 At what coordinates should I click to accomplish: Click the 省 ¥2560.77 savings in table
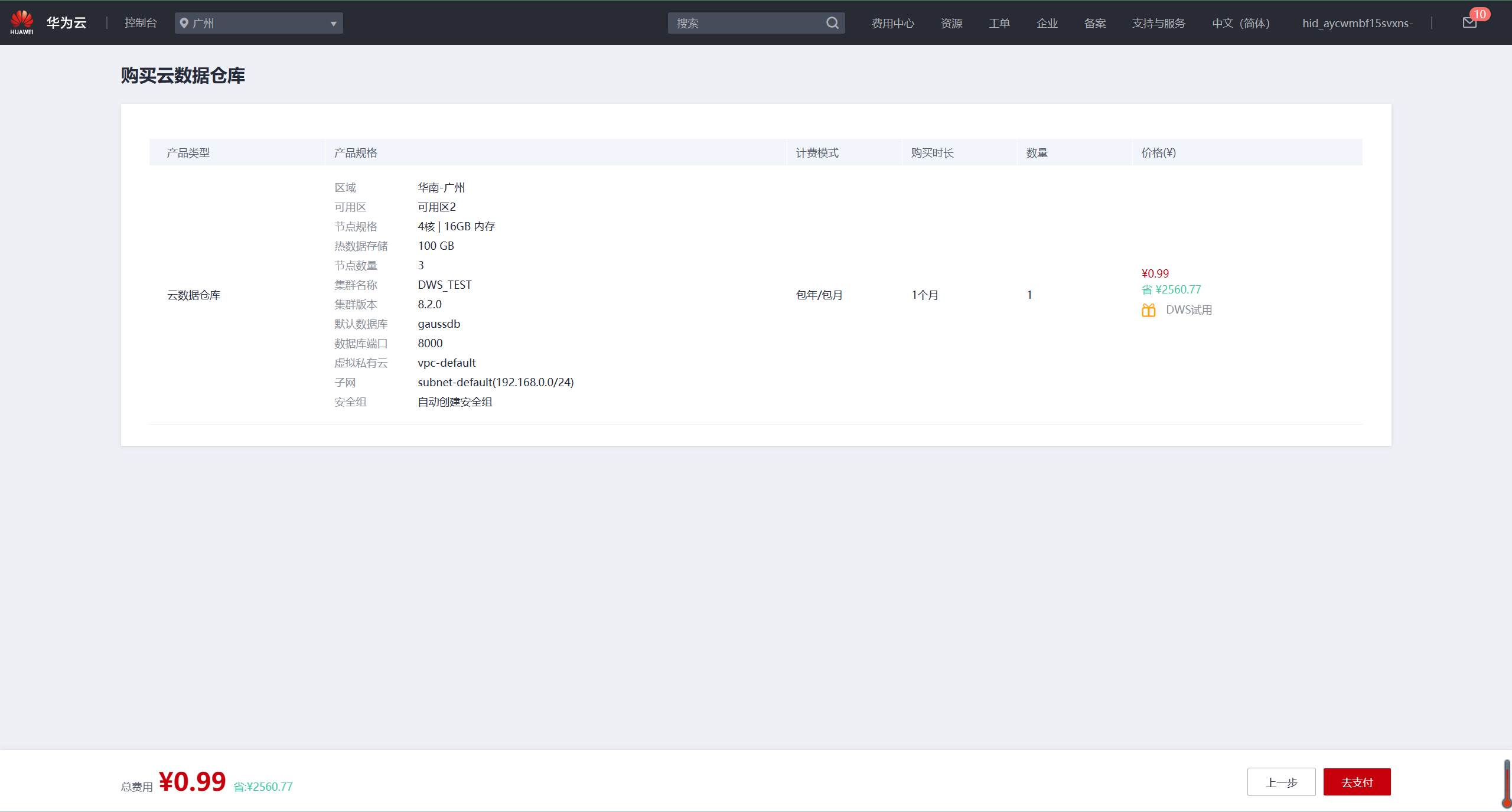1171,289
